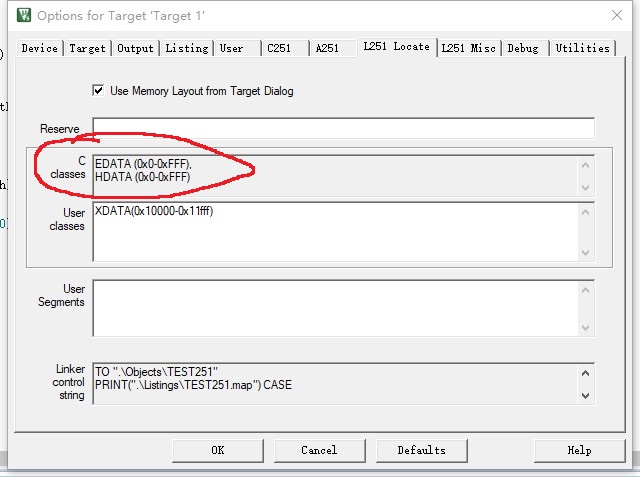Click into the User classes text box
The height and width of the screenshot is (477, 640).
335,232
